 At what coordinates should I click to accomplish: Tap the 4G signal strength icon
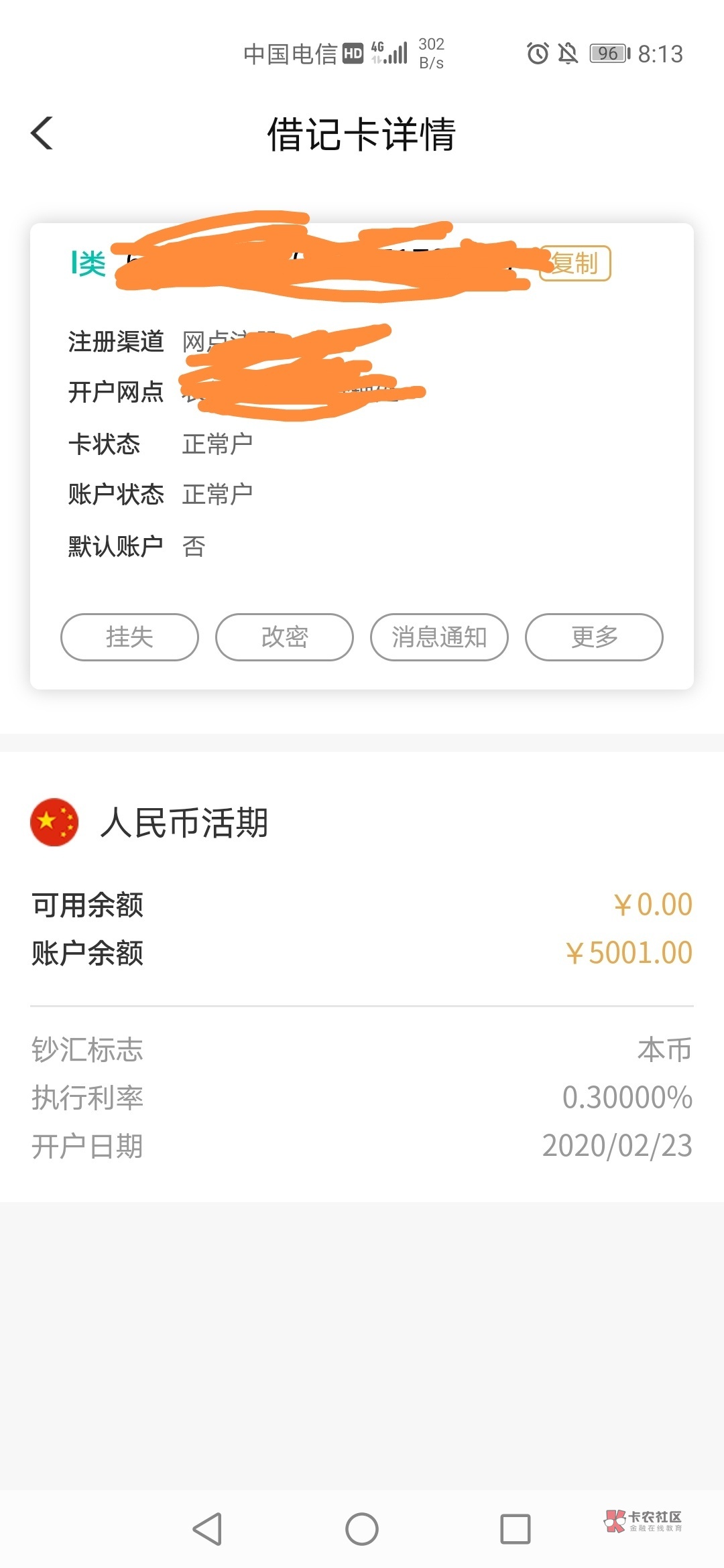click(390, 53)
